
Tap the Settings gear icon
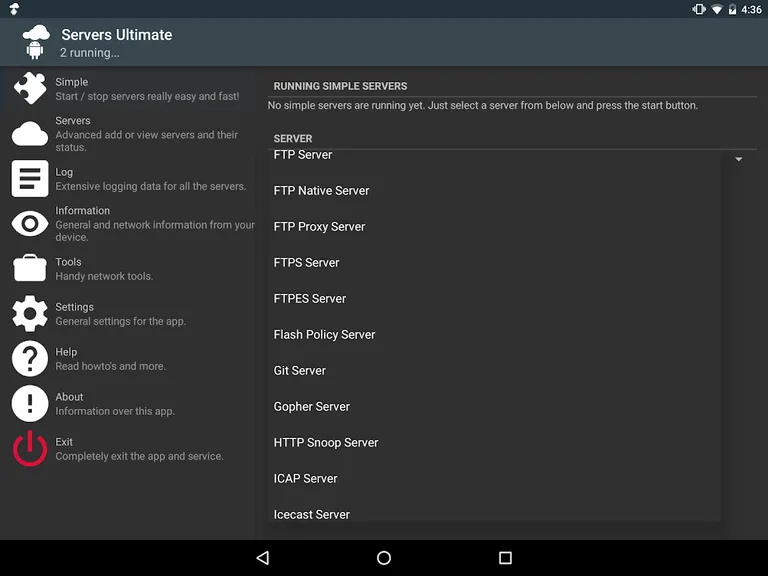[x=29, y=314]
